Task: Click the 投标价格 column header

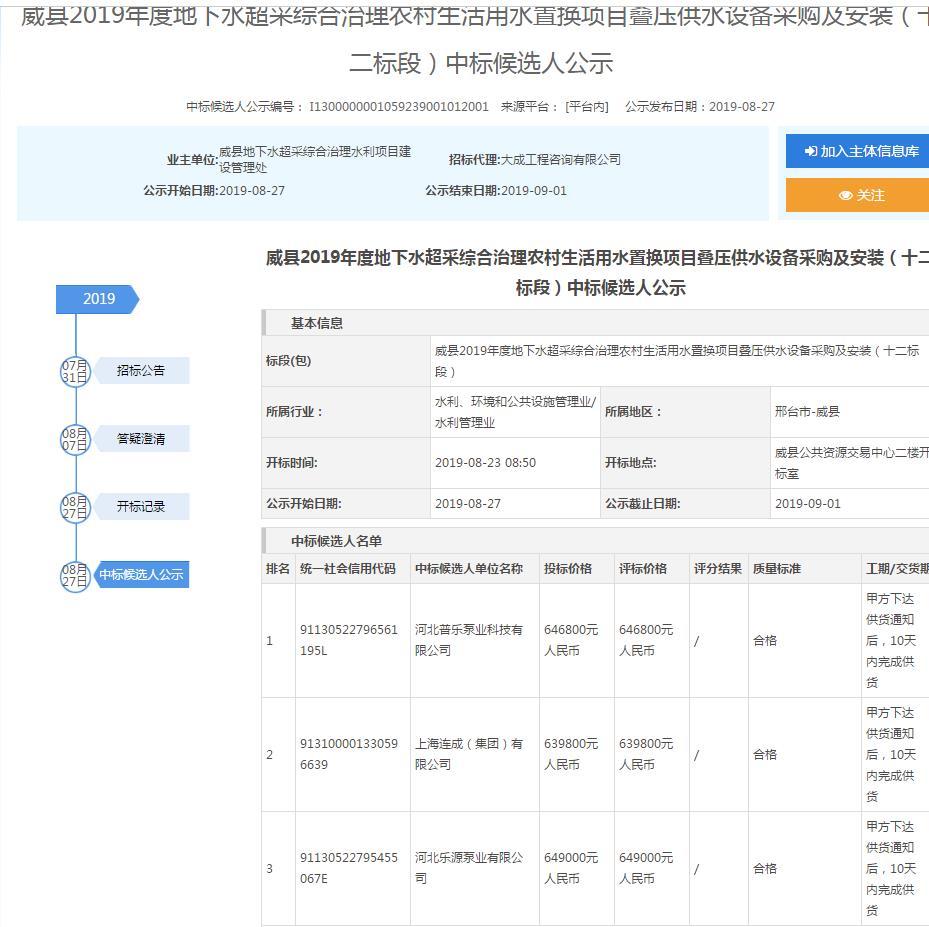Action: click(568, 569)
